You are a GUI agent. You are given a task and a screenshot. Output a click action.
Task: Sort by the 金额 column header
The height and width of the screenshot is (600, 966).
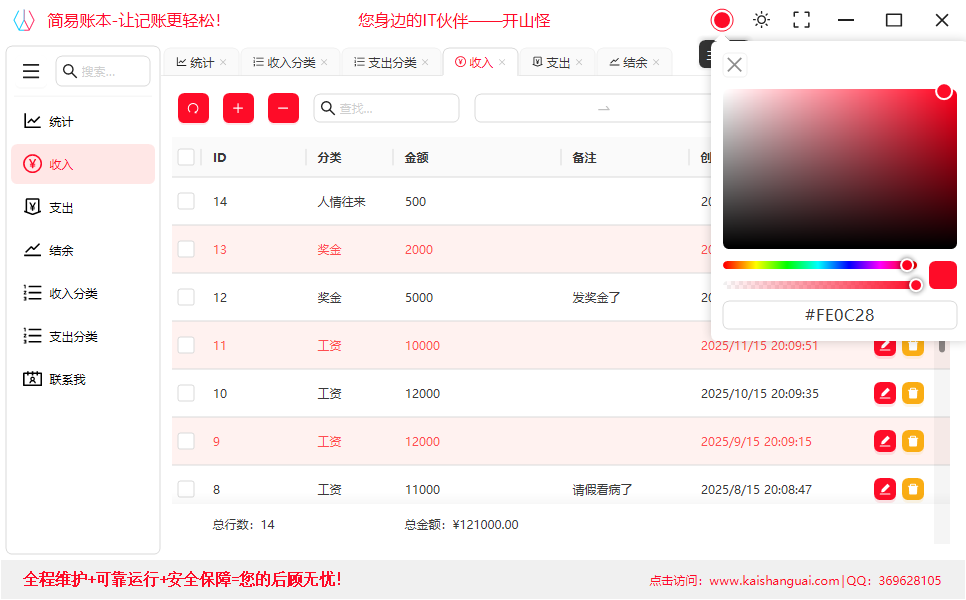416,158
